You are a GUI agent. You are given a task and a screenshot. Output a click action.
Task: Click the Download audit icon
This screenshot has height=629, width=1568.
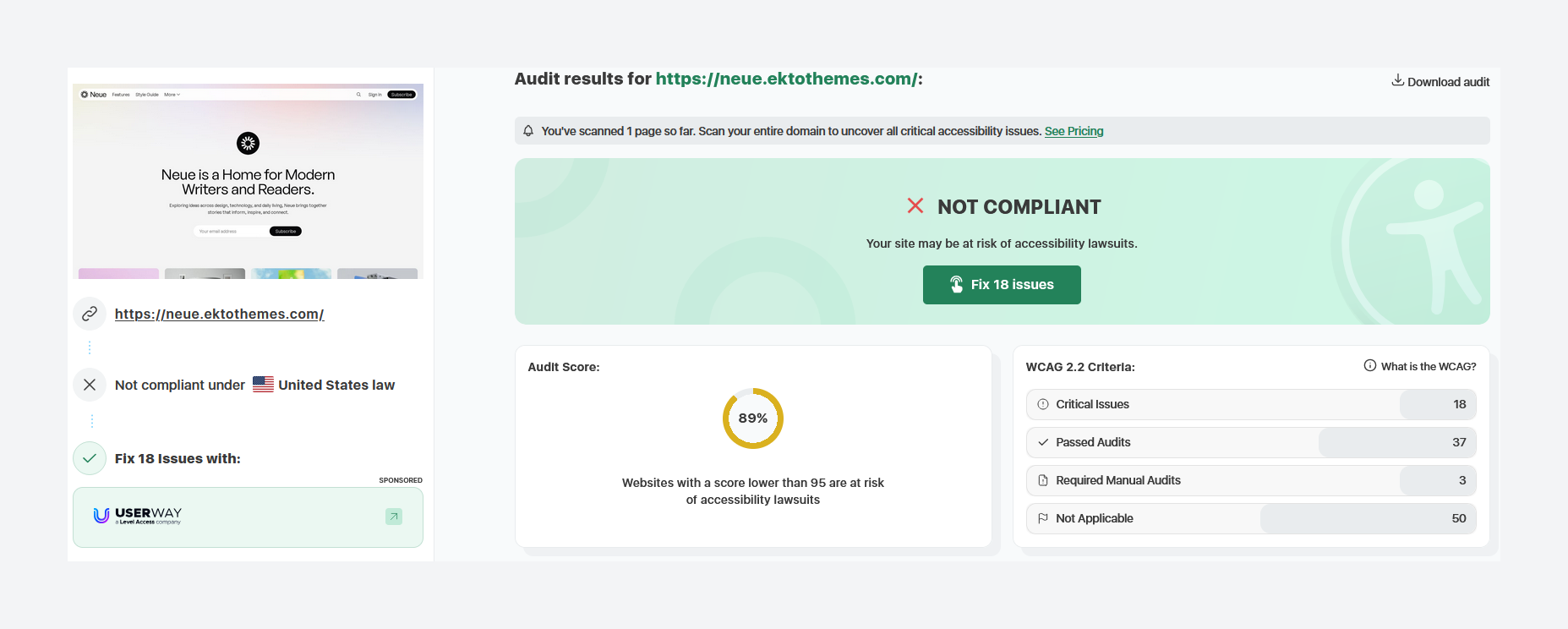point(1397,80)
